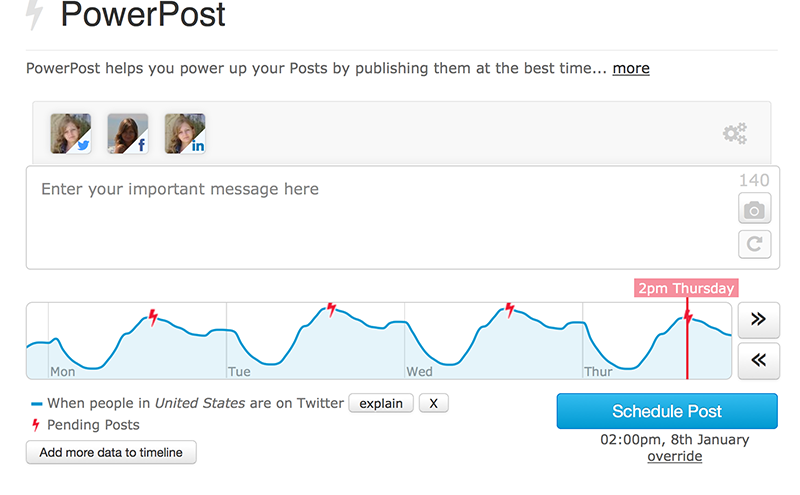
Task: Open the more link in description
Action: coord(631,68)
